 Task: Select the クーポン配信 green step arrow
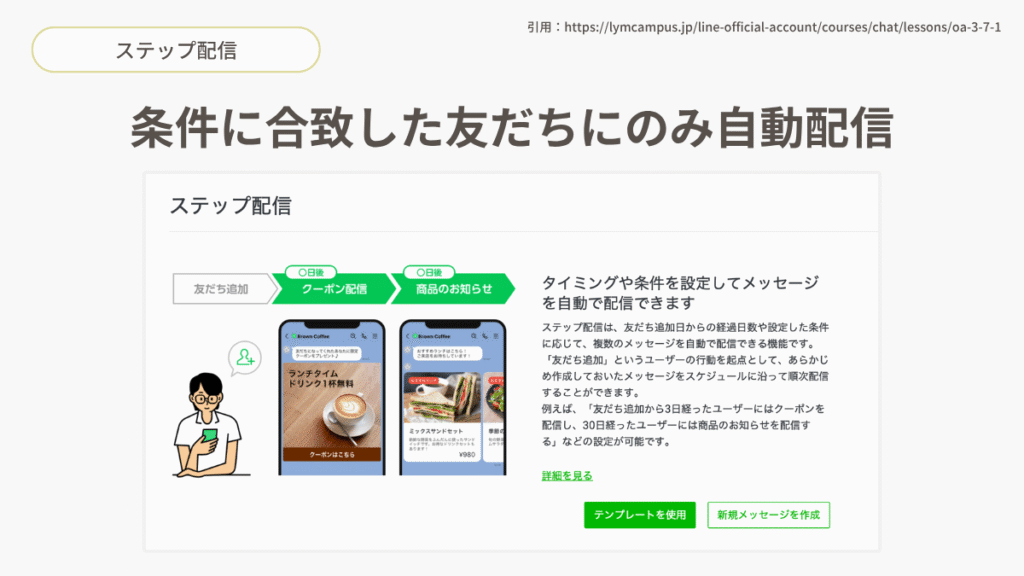tap(334, 289)
